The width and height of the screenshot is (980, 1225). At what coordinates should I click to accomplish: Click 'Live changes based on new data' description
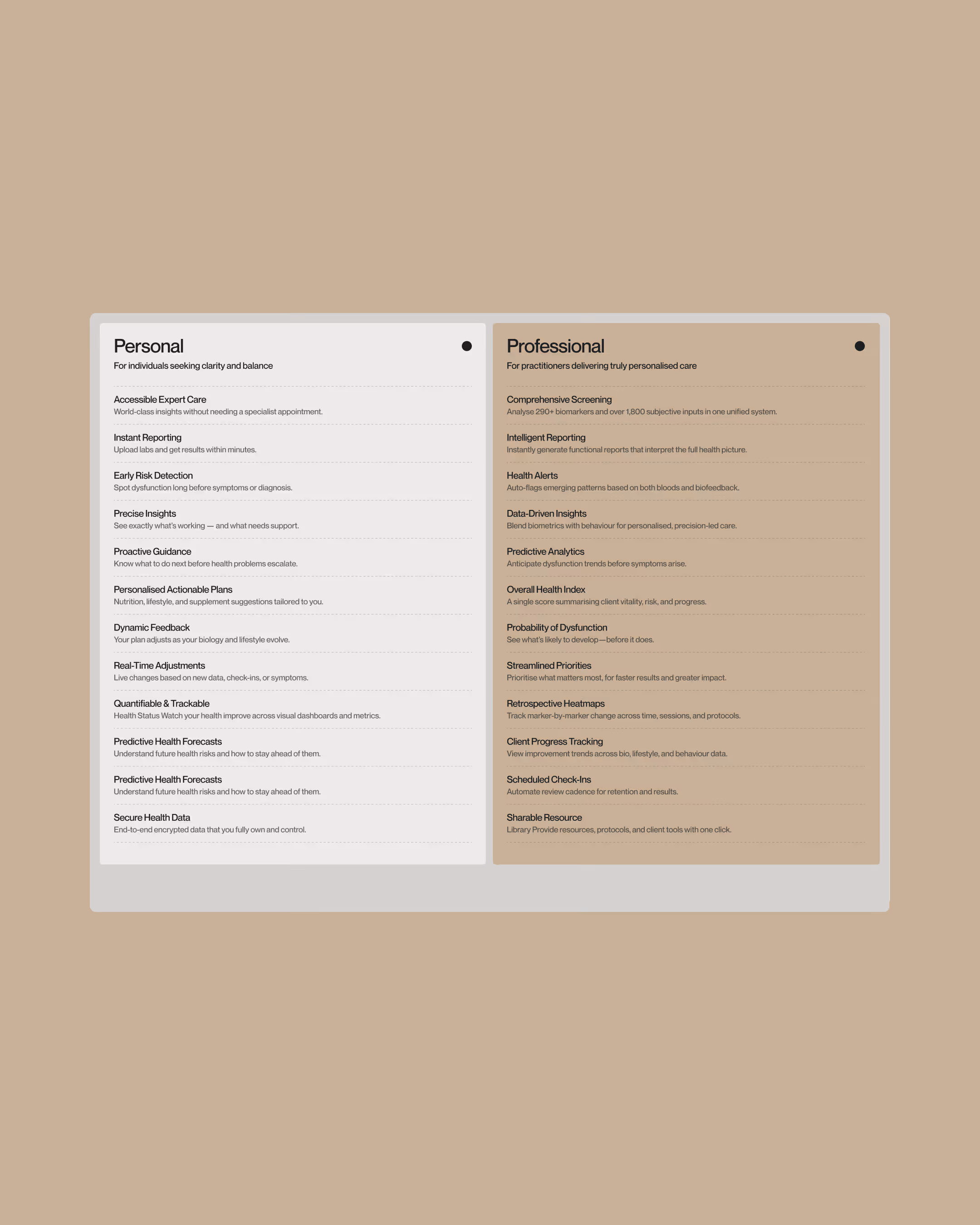211,678
